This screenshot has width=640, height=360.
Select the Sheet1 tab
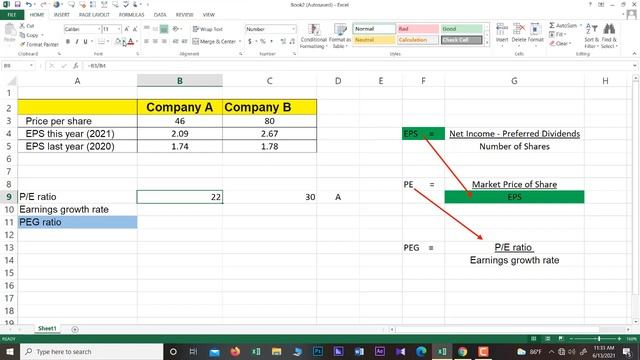tap(47, 329)
